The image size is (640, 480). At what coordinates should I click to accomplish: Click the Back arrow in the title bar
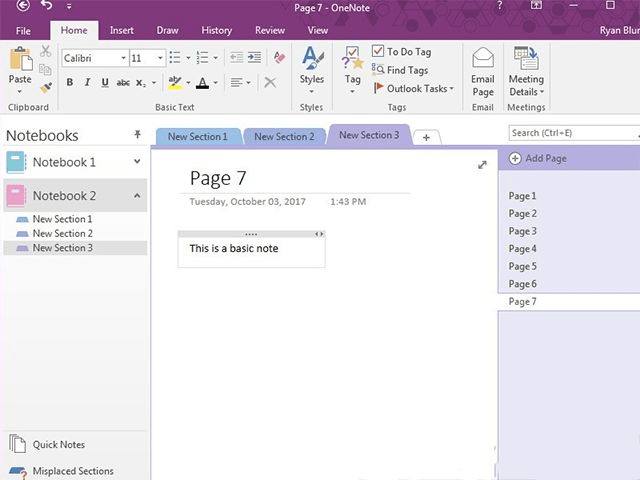click(23, 5)
